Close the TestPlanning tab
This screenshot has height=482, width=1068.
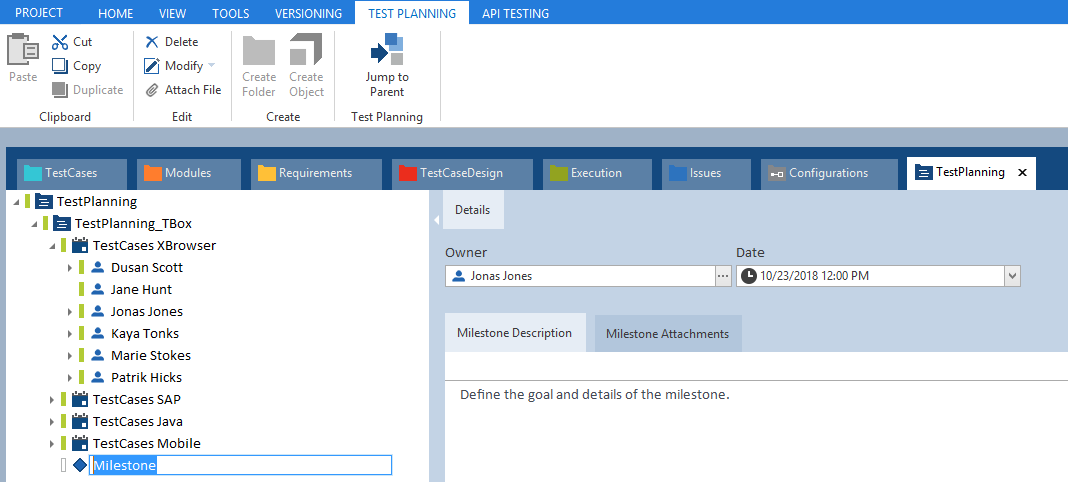(1022, 173)
